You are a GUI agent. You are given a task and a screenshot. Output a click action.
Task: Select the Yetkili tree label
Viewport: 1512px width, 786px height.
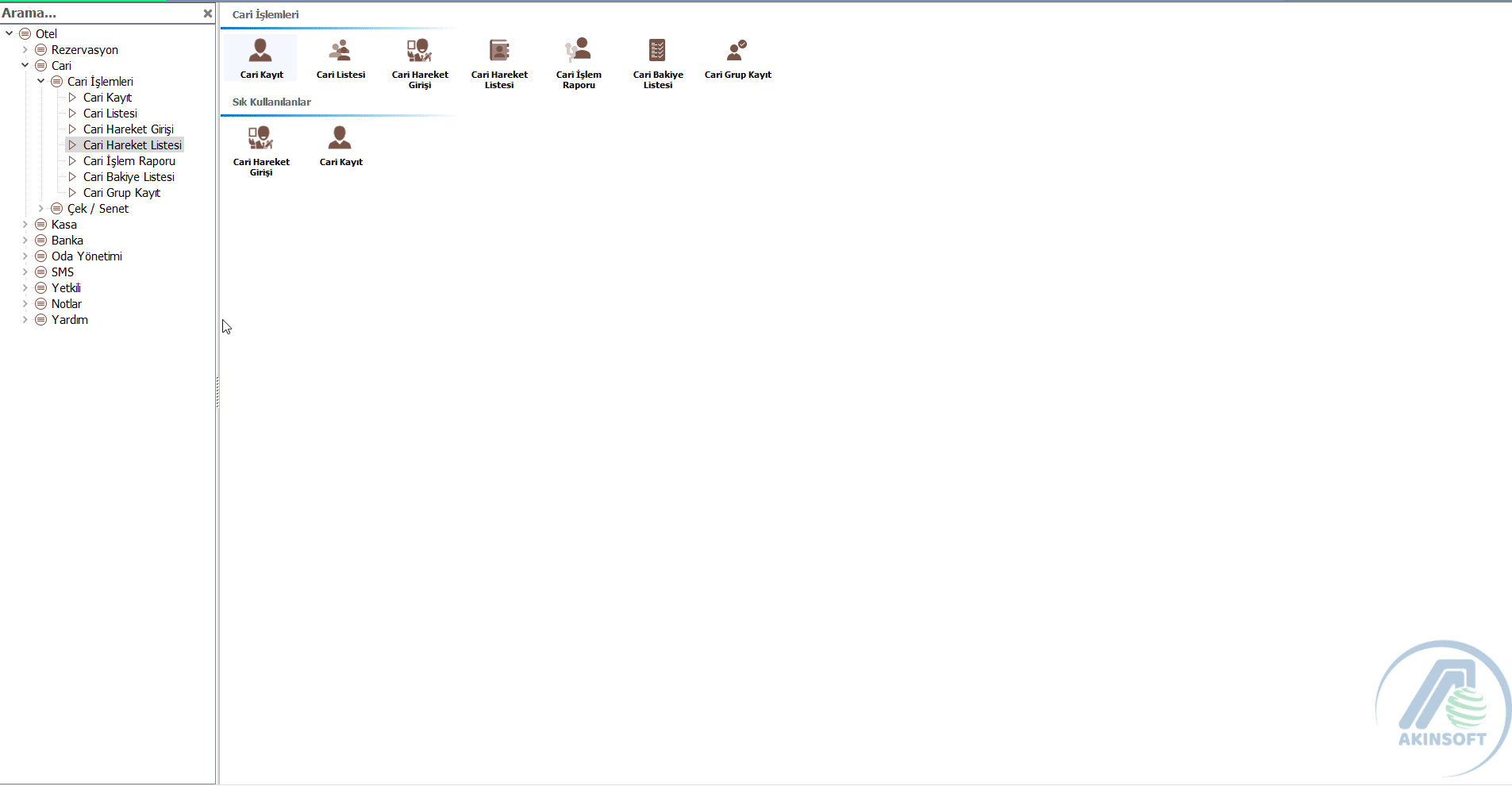[x=66, y=287]
